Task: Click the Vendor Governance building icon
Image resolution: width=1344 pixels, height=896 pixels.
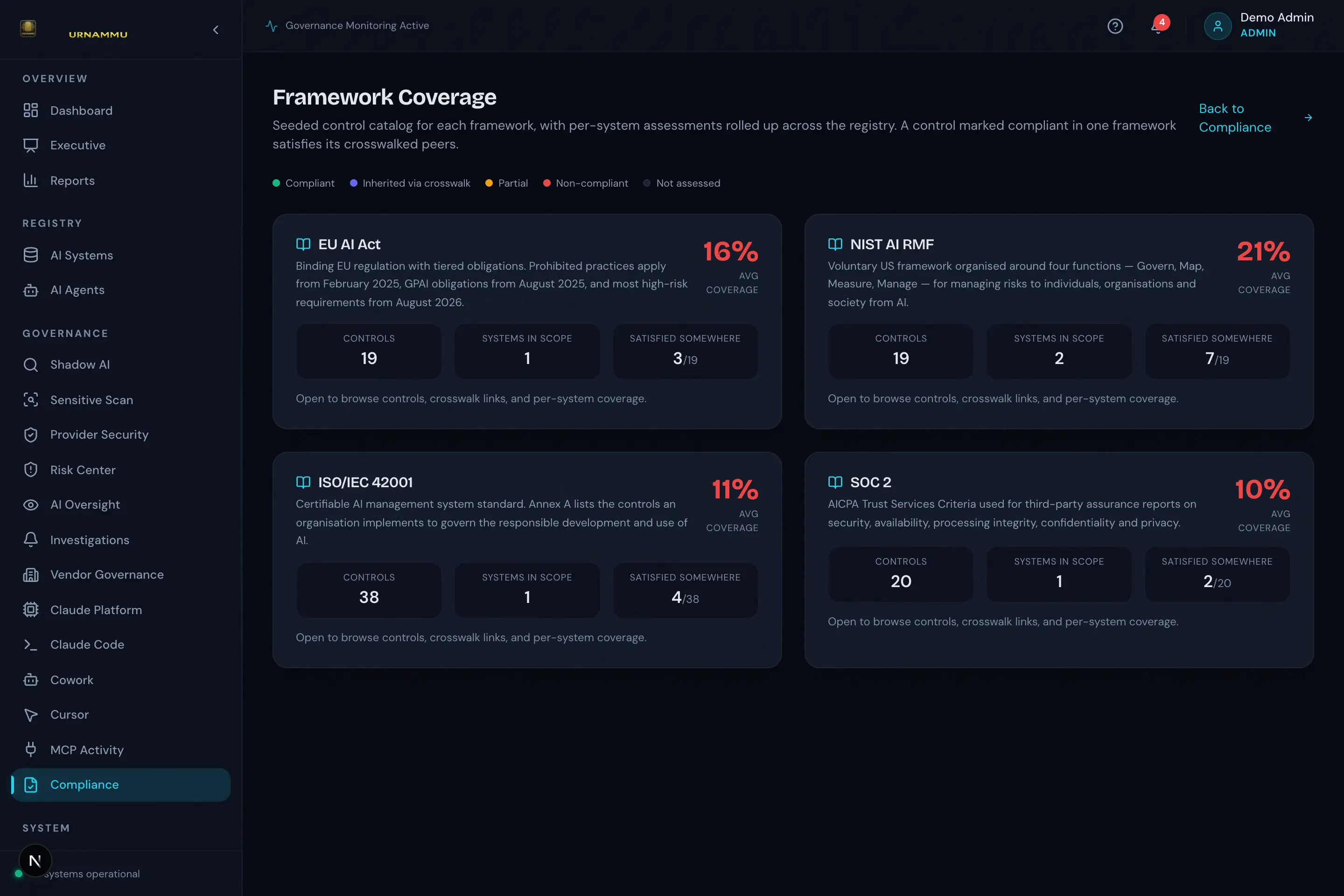Action: [31, 575]
